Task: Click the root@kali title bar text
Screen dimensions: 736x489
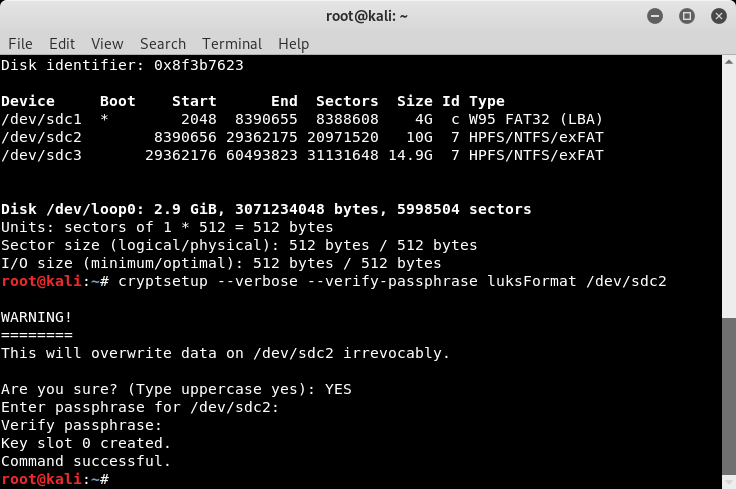Action: tap(367, 15)
